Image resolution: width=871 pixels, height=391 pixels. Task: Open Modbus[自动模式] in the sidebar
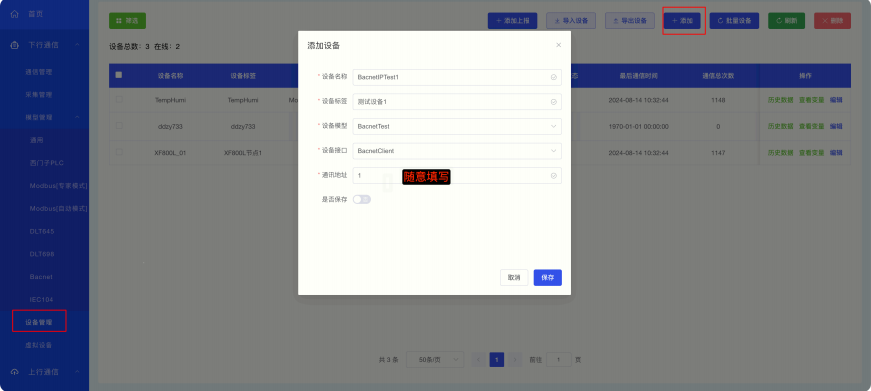pos(58,208)
